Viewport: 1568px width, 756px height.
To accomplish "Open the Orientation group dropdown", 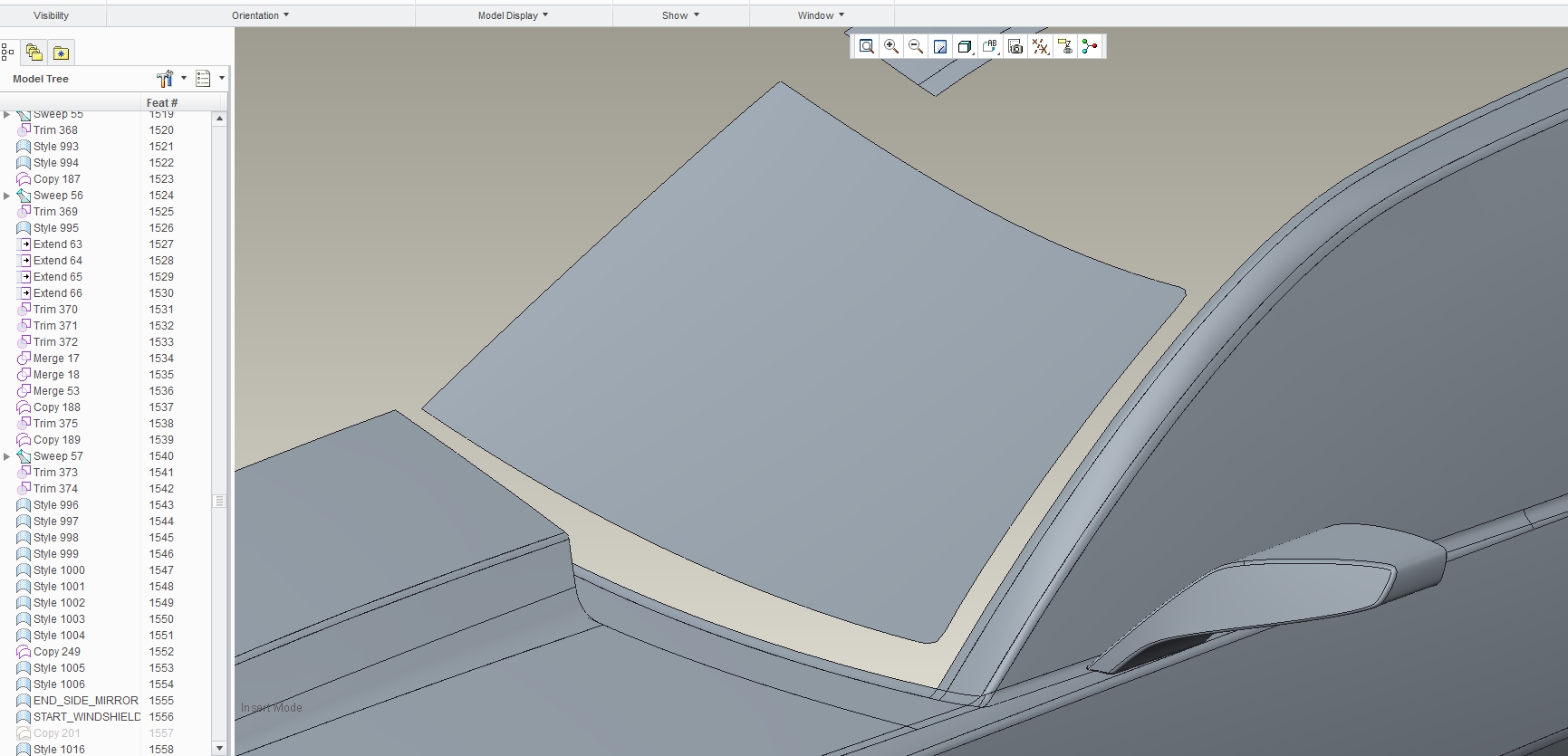I will pyautogui.click(x=261, y=15).
